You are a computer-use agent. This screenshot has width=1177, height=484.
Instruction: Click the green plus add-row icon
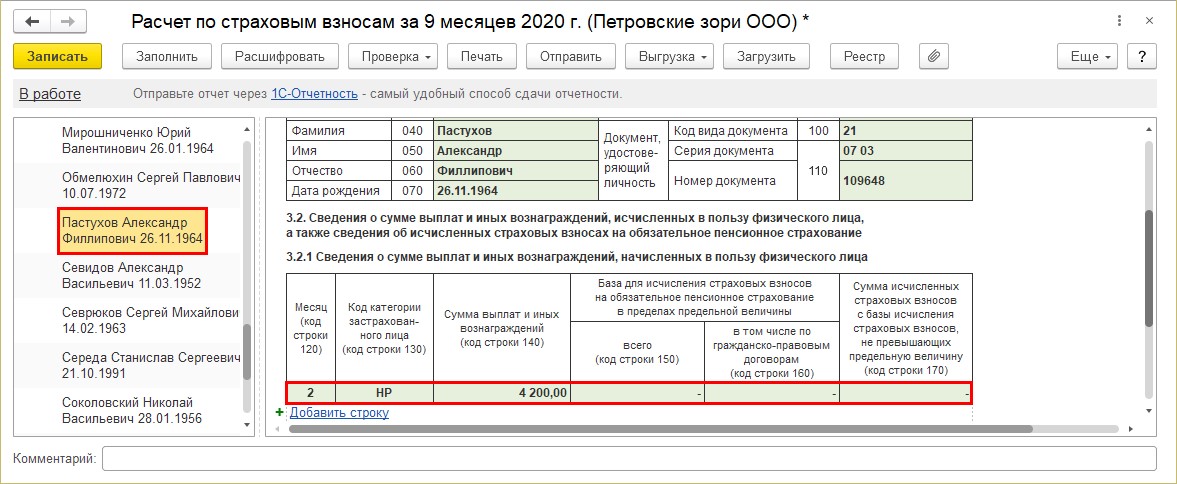[280, 412]
